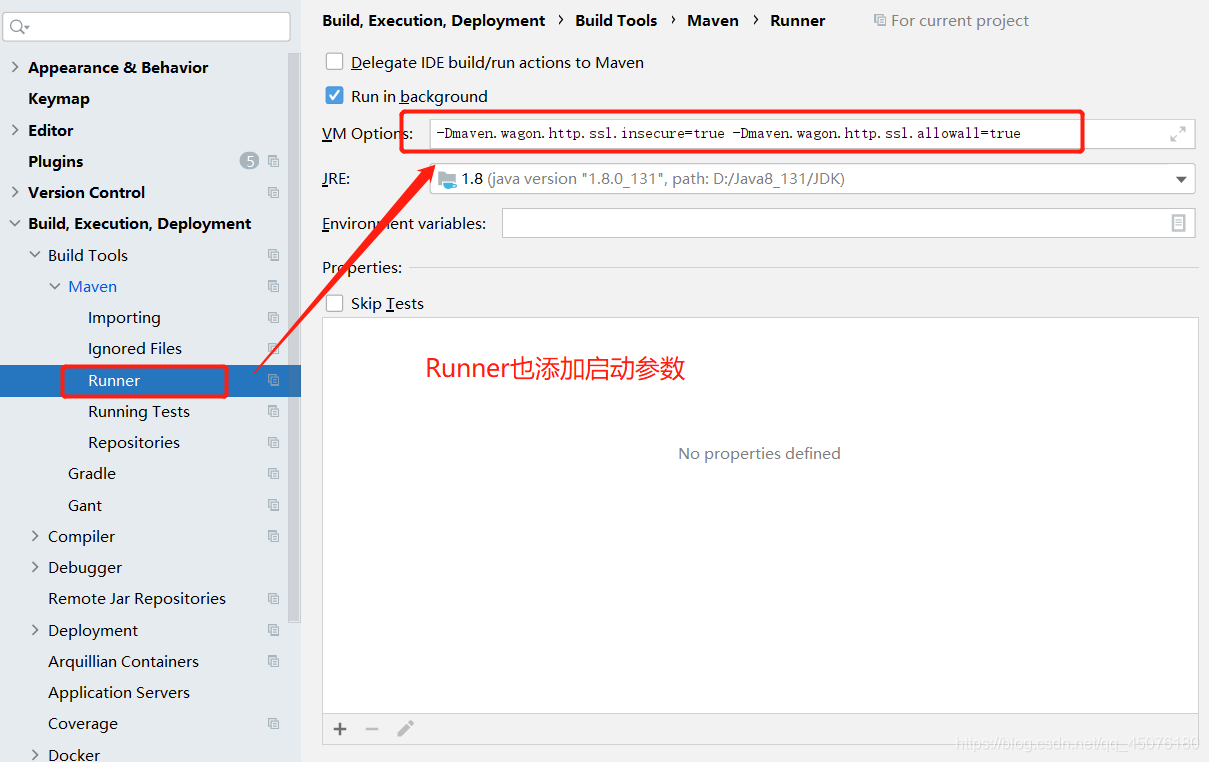Click the Plugins update count badge
This screenshot has height=762, width=1209.
click(x=249, y=161)
